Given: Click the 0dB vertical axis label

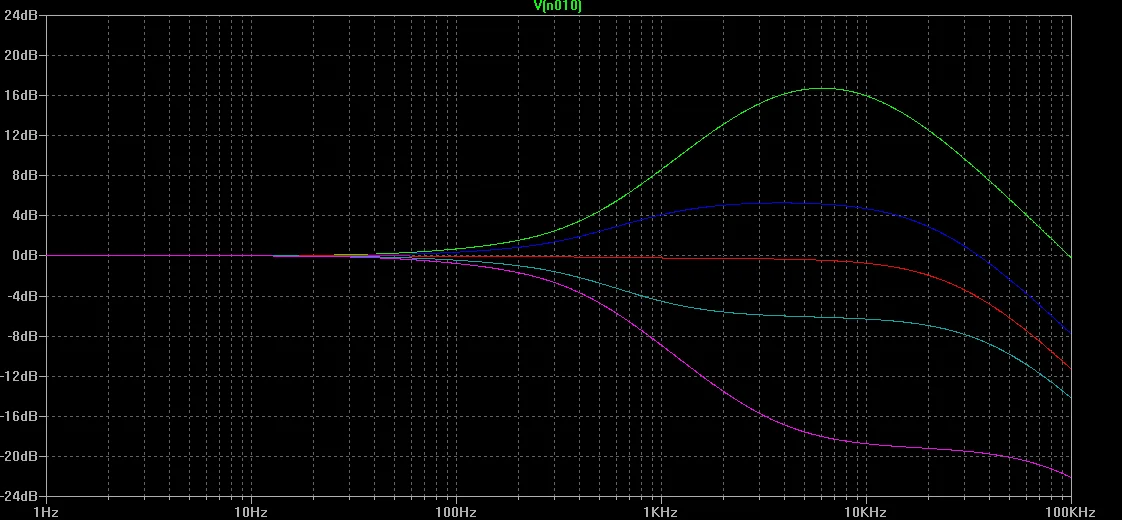Looking at the screenshot, I should point(24,255).
